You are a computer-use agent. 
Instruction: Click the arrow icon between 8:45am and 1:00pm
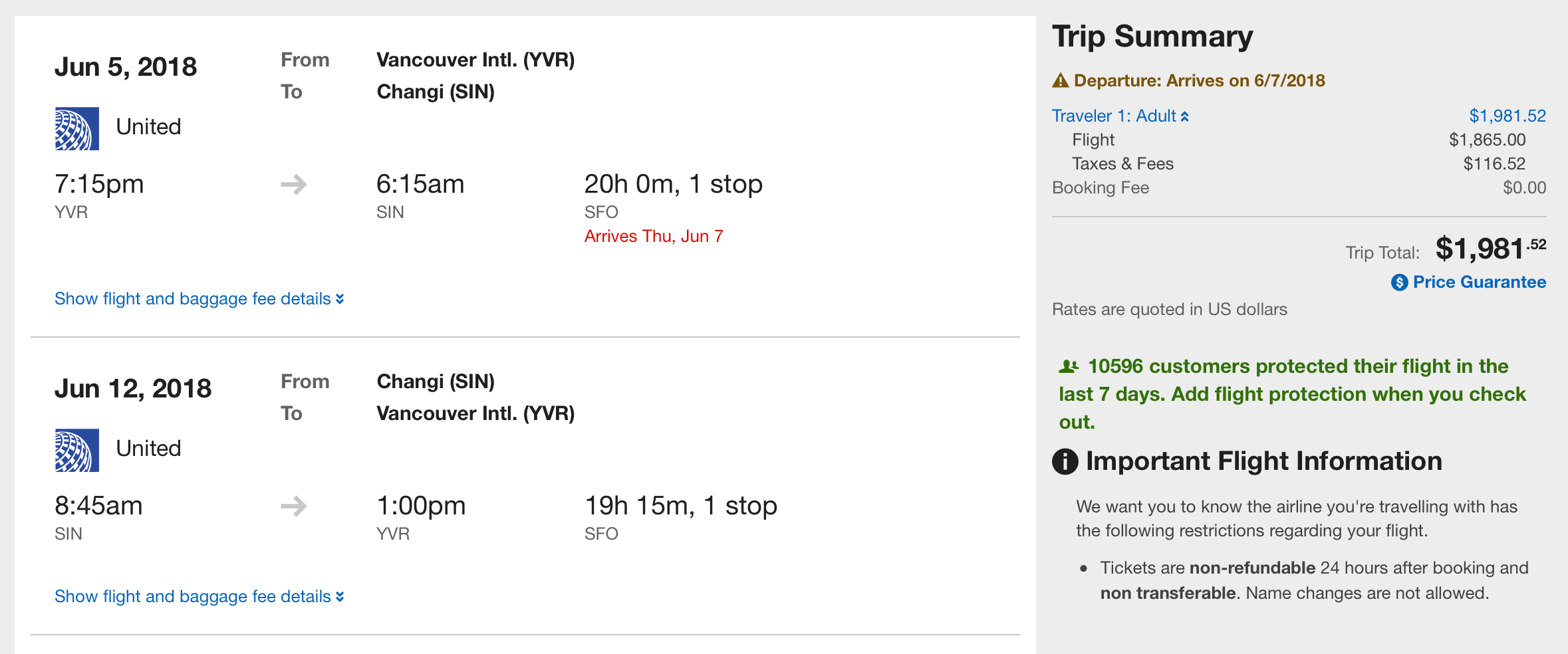[293, 506]
